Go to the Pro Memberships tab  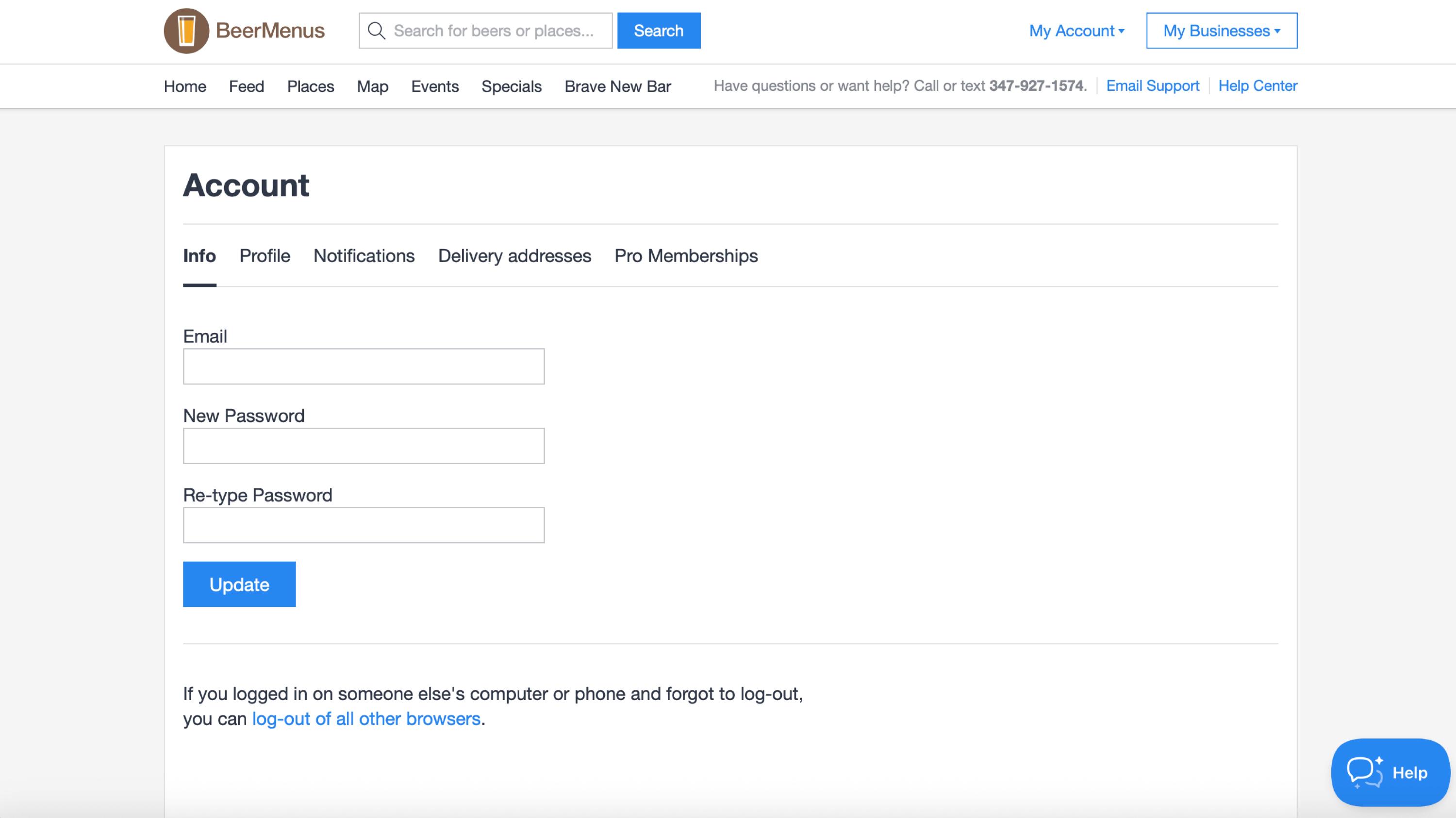click(x=686, y=256)
